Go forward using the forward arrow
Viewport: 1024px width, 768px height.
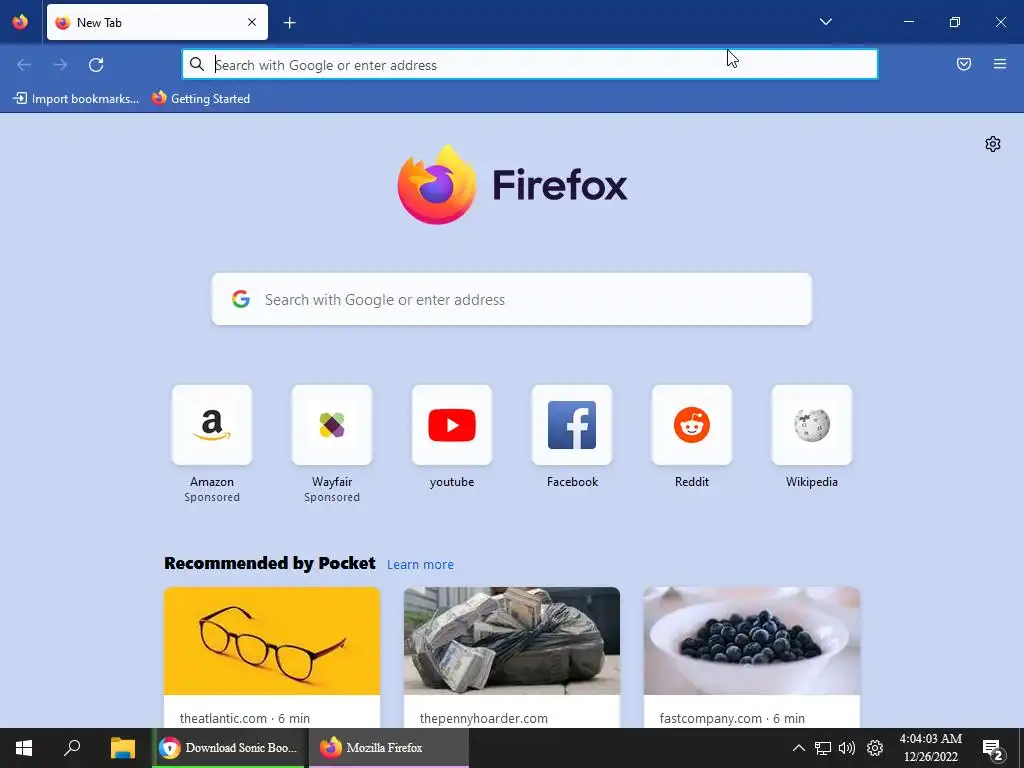60,65
